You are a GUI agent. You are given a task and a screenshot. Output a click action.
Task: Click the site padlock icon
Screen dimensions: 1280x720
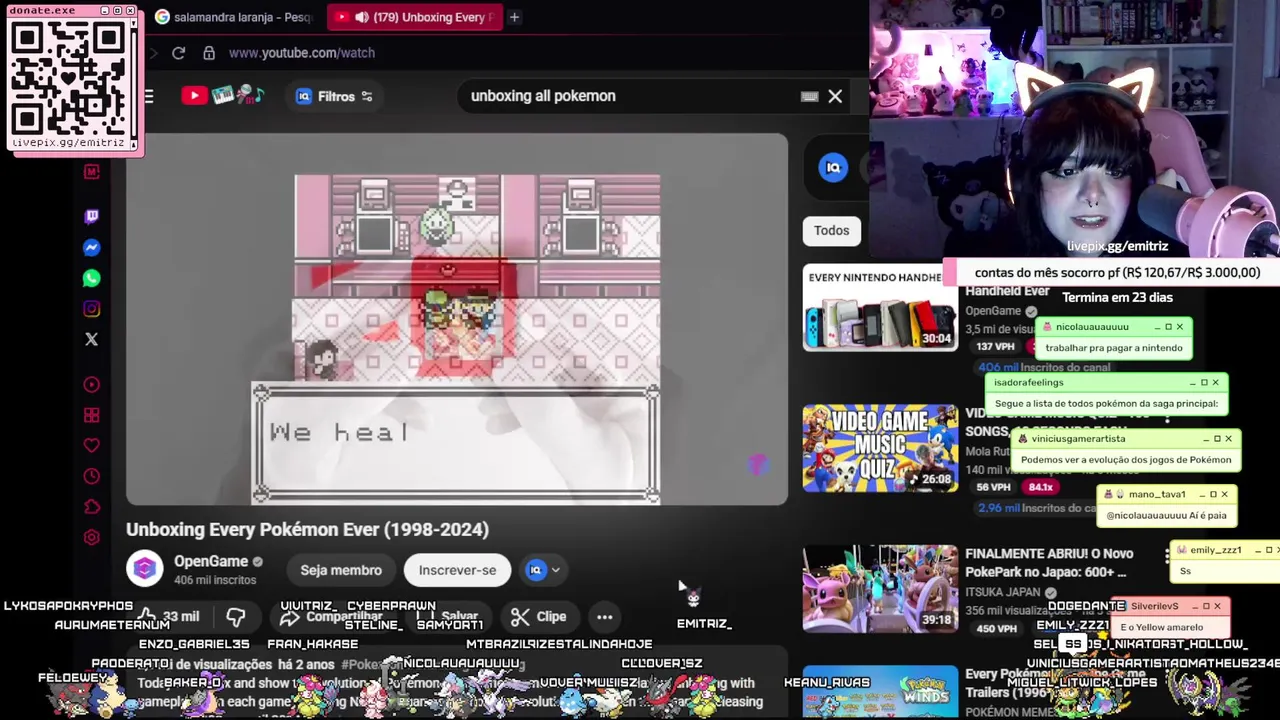(209, 53)
